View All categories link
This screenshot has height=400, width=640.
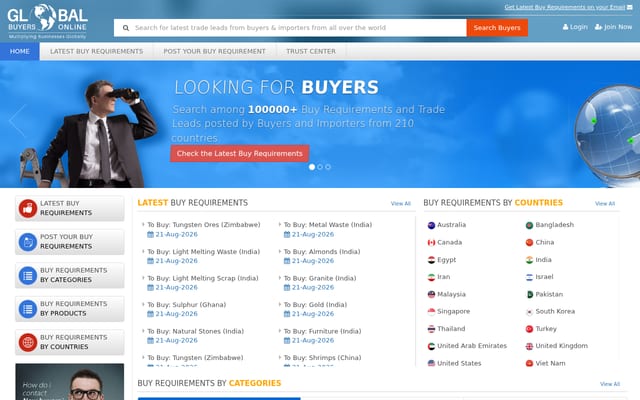point(610,384)
